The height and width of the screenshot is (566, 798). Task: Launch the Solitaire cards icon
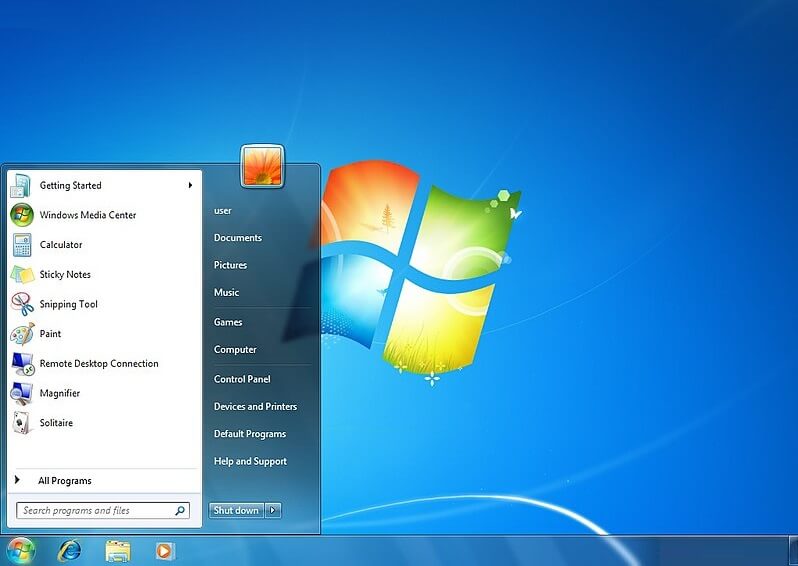pyautogui.click(x=21, y=422)
